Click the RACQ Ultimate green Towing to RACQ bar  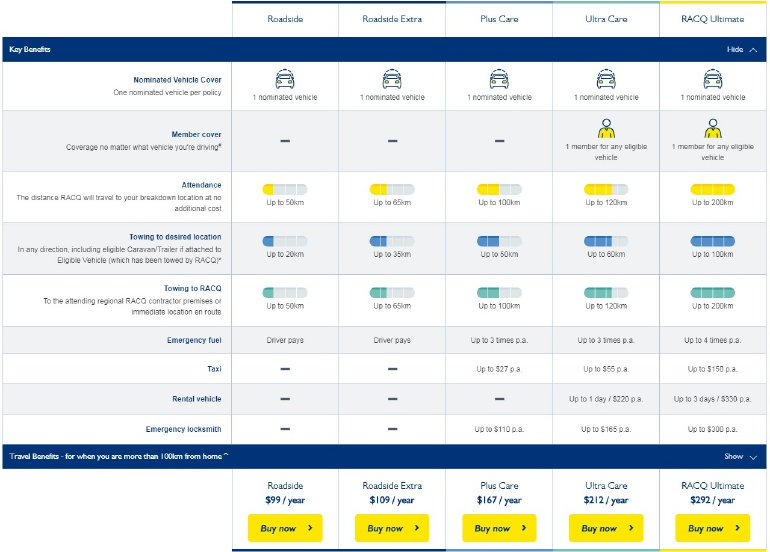pyautogui.click(x=713, y=293)
